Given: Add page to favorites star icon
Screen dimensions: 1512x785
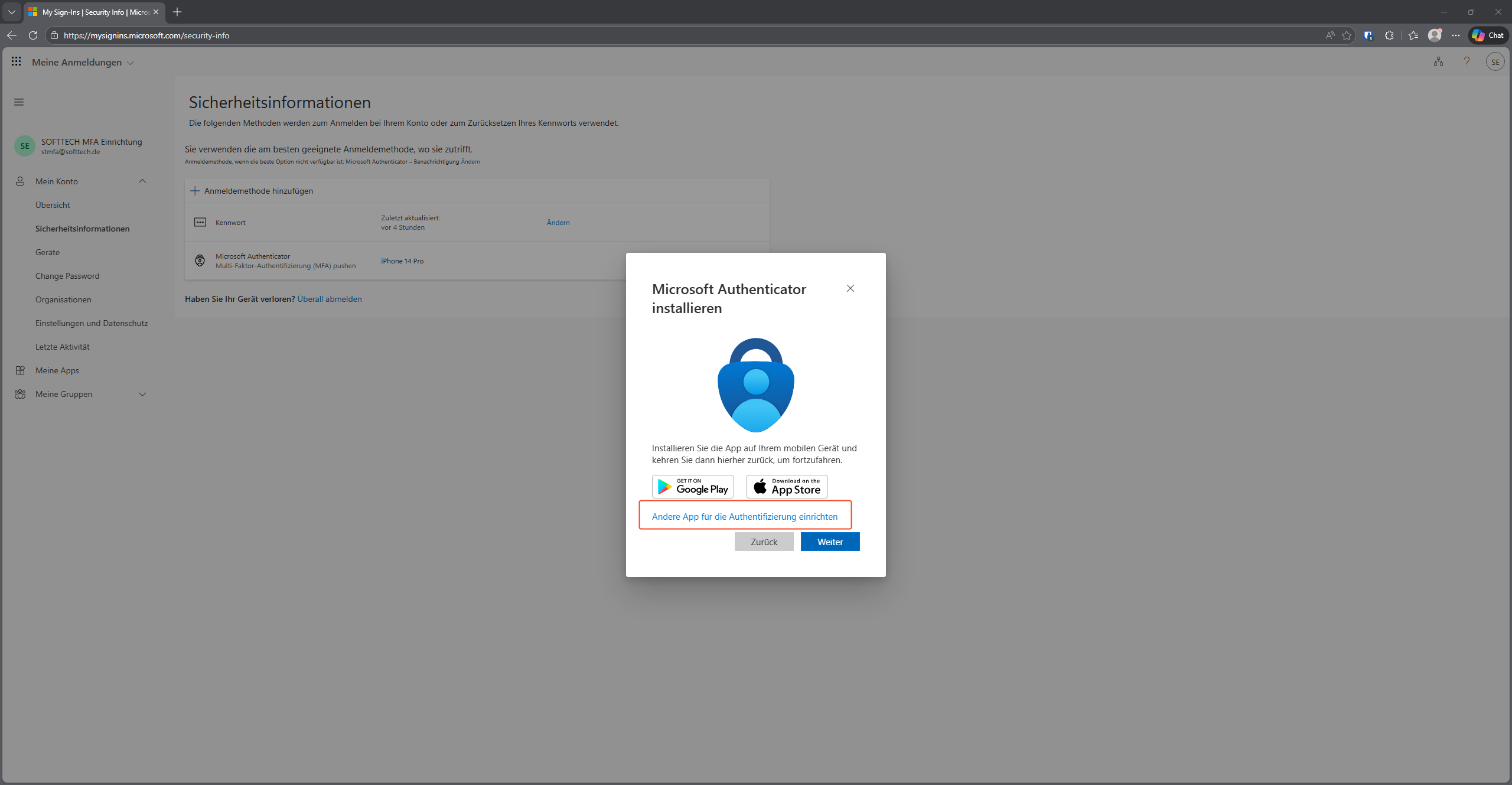Looking at the screenshot, I should pos(1347,35).
